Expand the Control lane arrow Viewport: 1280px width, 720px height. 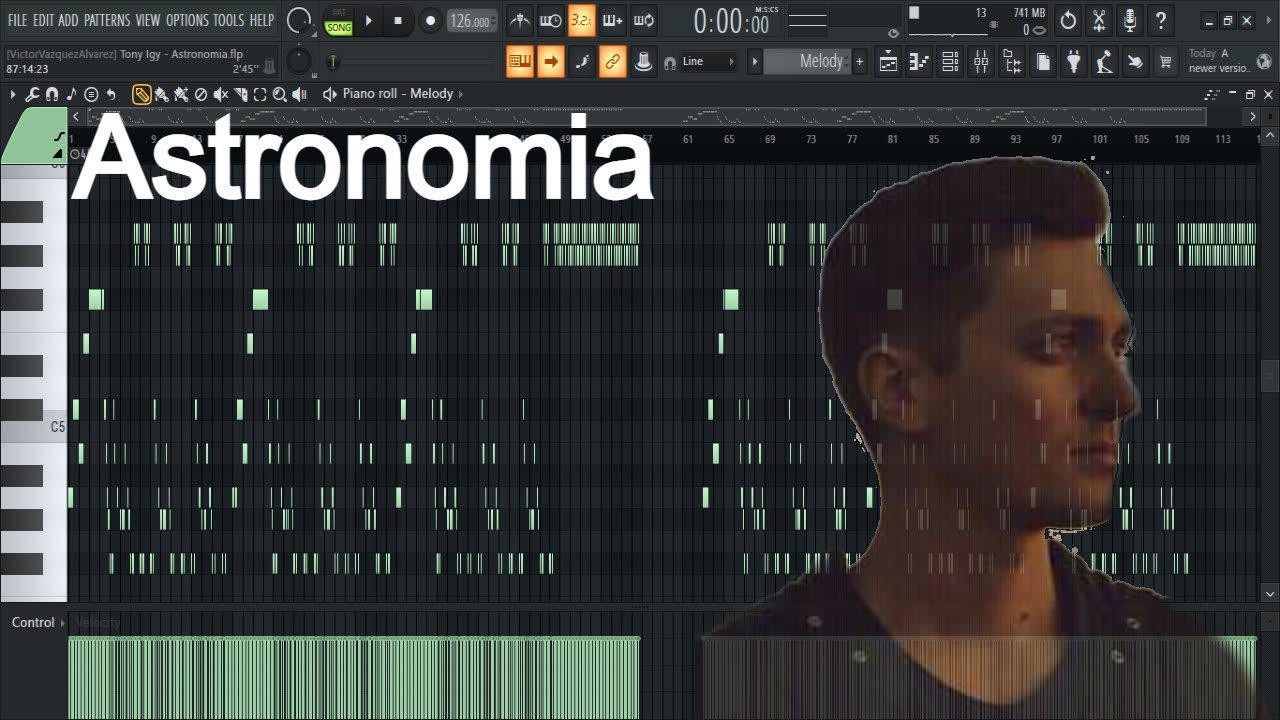[62, 623]
